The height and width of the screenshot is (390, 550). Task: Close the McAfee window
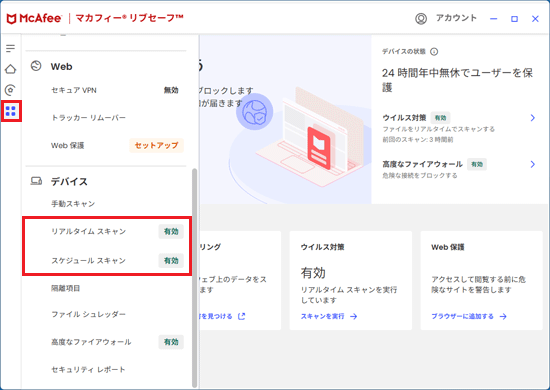535,19
